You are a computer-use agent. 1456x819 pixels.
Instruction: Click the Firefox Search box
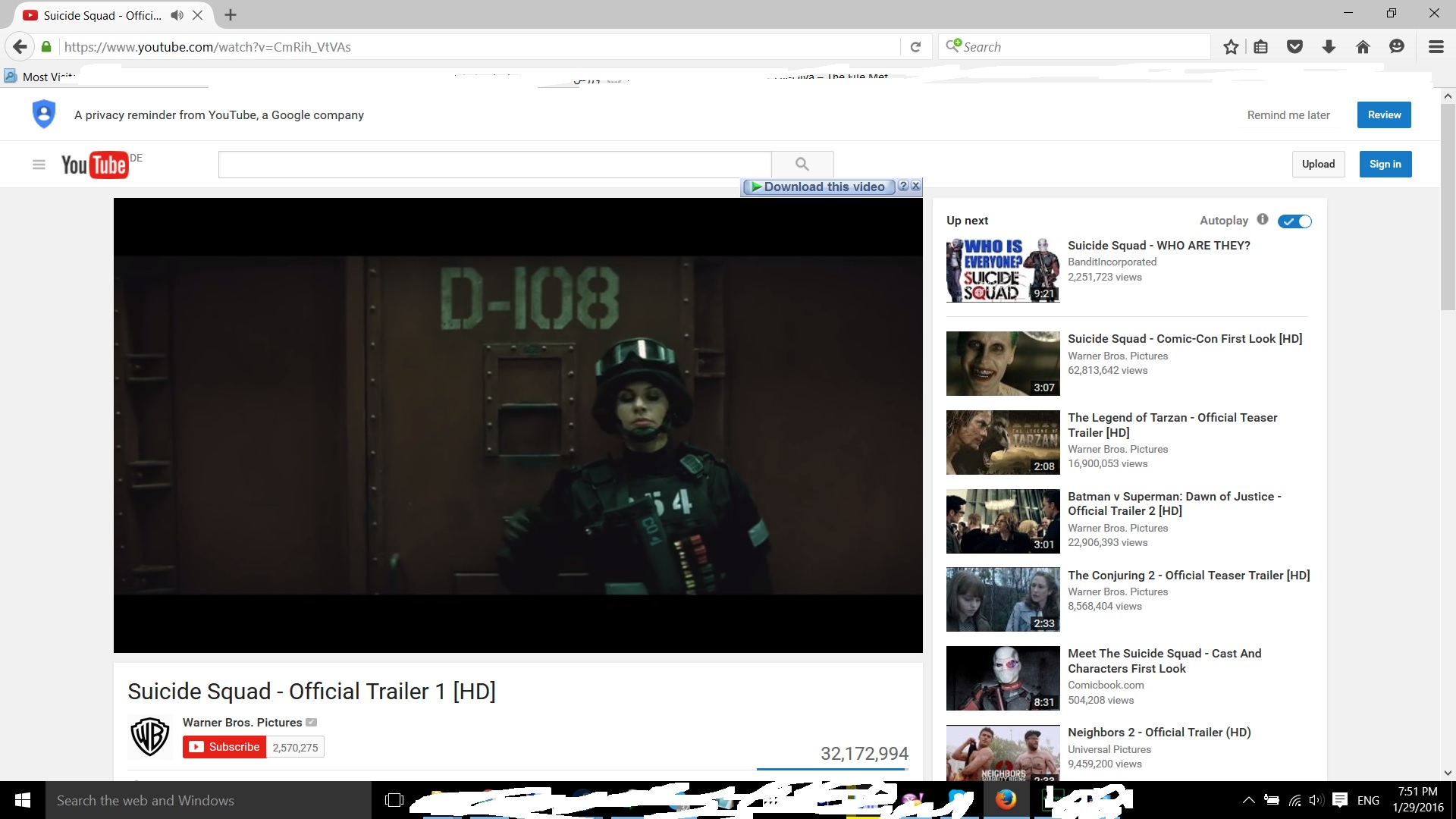pyautogui.click(x=1075, y=47)
